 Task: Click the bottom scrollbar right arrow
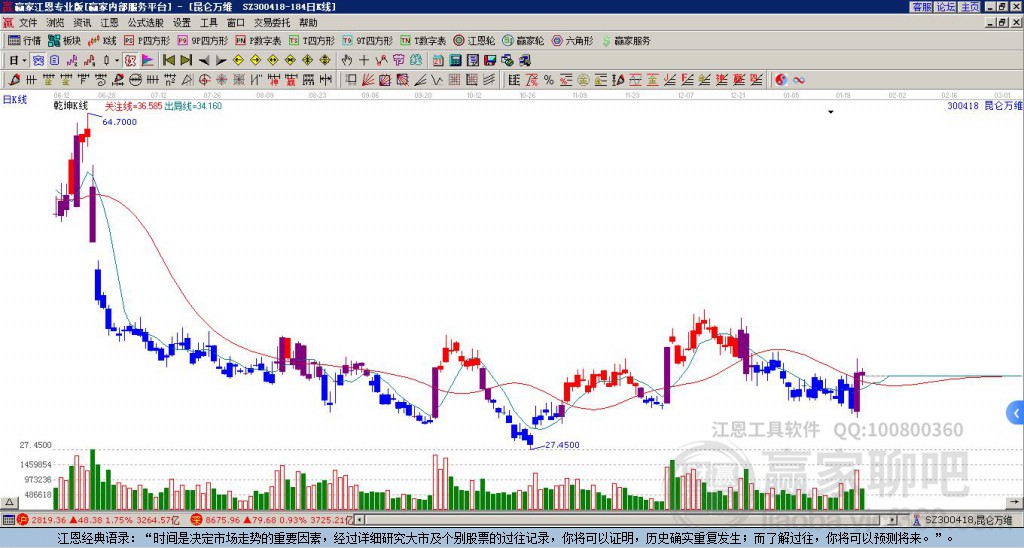[892, 520]
